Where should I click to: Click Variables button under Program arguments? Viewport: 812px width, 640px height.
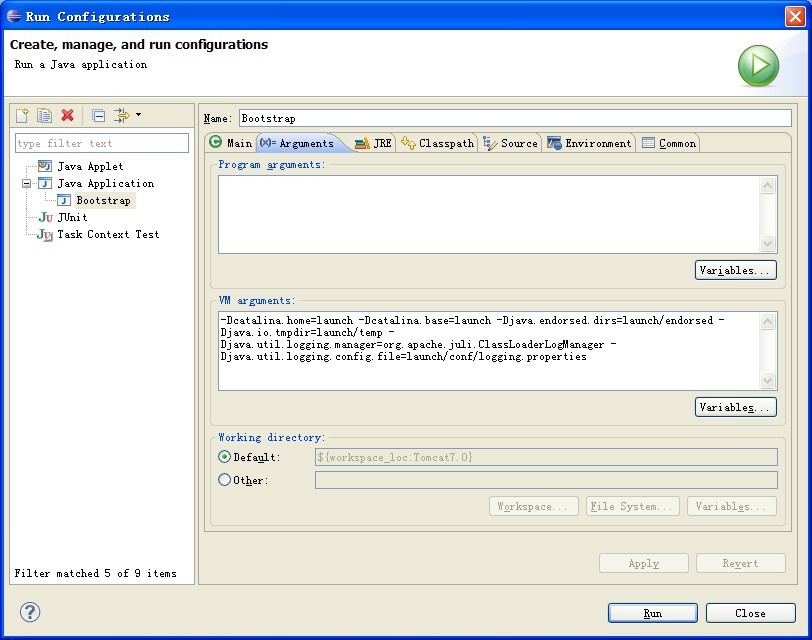point(735,270)
